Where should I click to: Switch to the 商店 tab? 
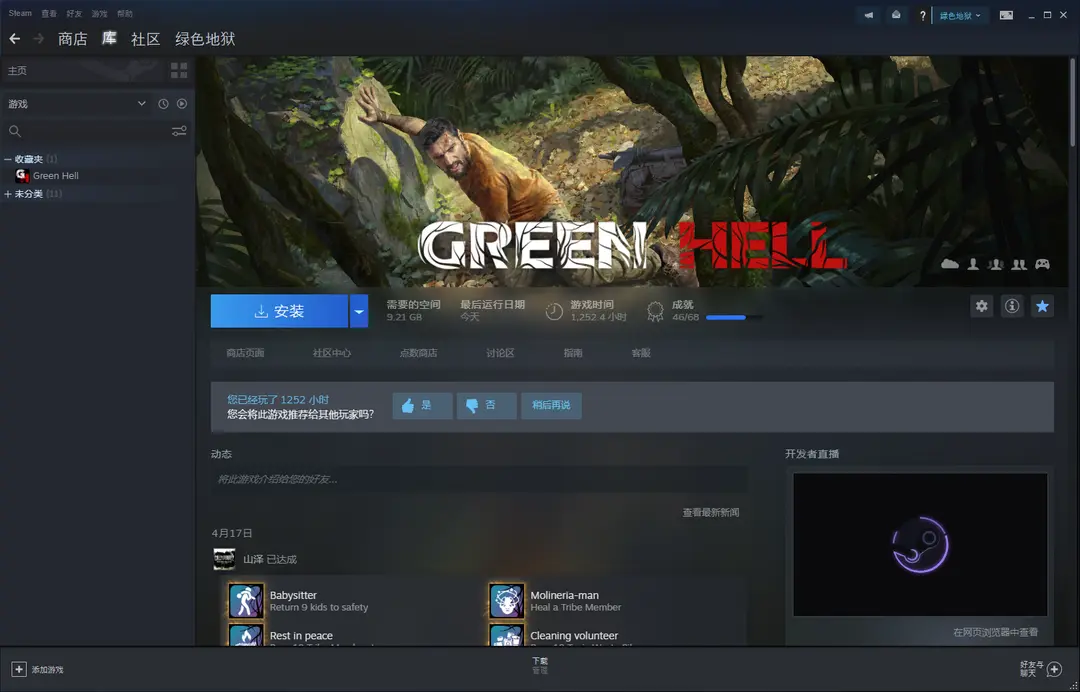coord(72,39)
